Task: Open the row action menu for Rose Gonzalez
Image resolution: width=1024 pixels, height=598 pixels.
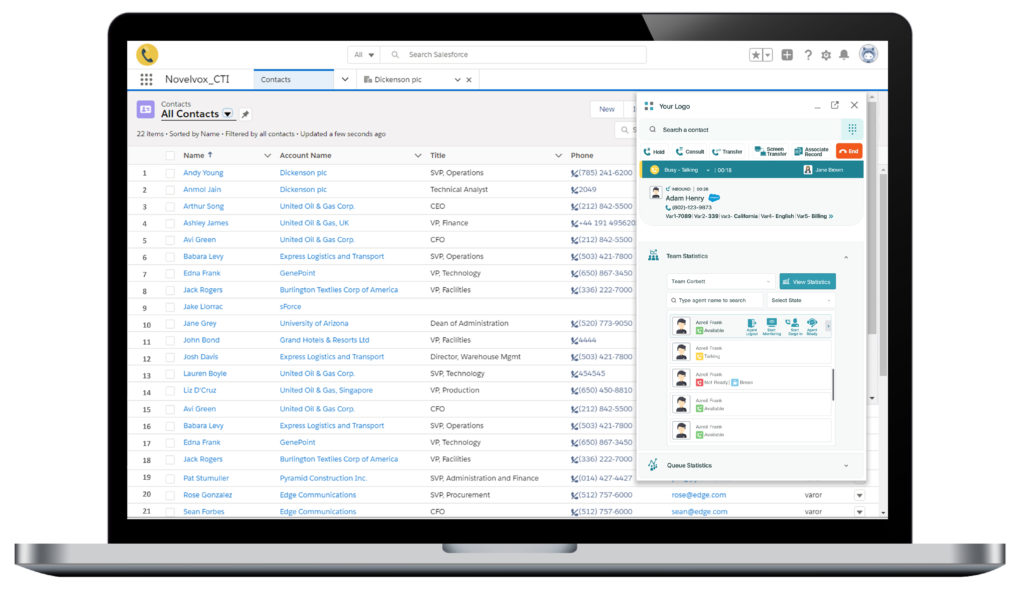Action: (x=859, y=496)
